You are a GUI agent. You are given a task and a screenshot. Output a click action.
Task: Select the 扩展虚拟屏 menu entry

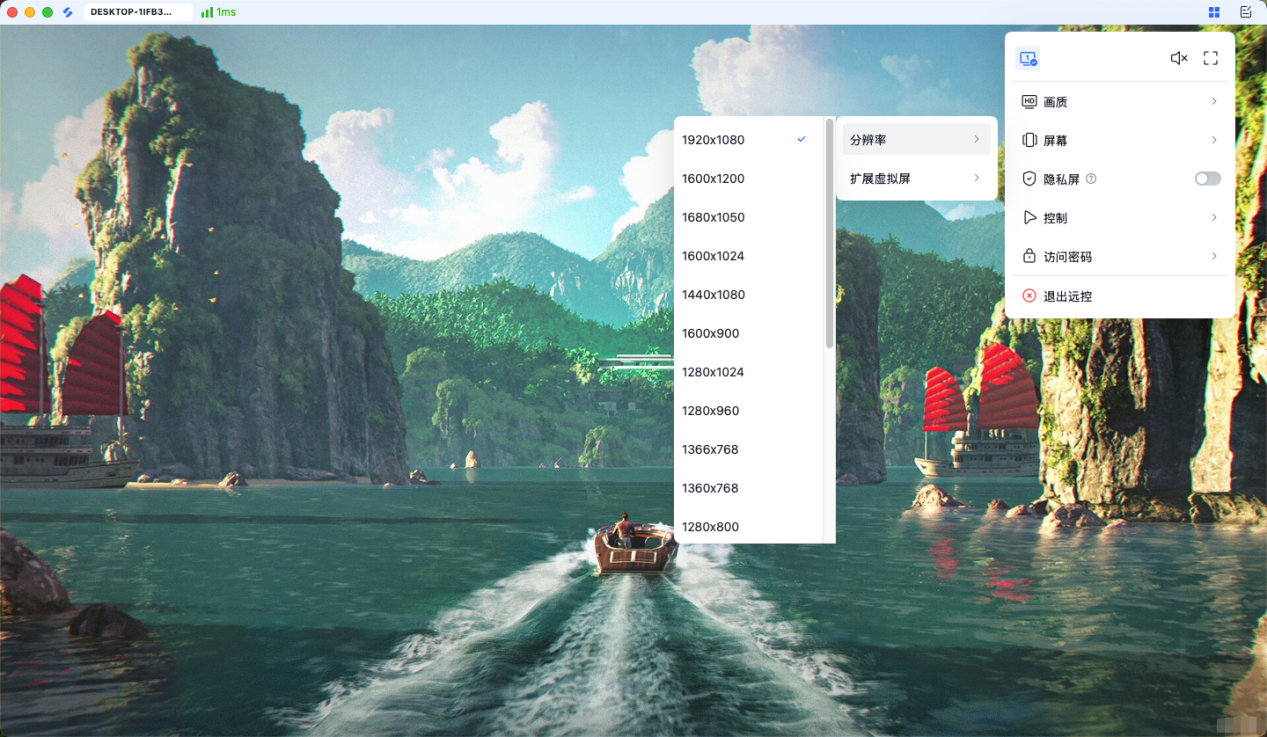coord(916,179)
